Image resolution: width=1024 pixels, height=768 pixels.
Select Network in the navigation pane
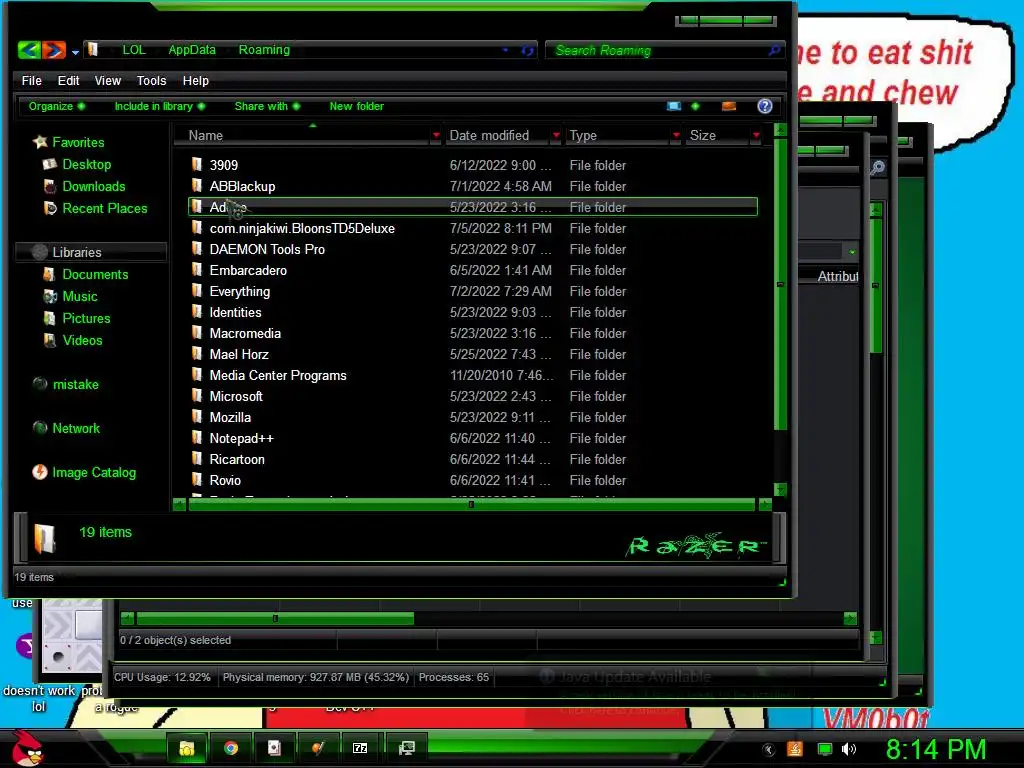(x=76, y=428)
